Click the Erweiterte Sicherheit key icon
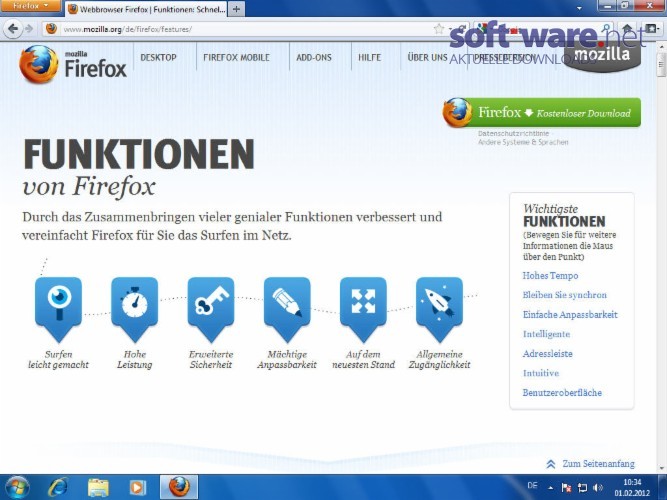The width and height of the screenshot is (667, 500). tap(211, 309)
